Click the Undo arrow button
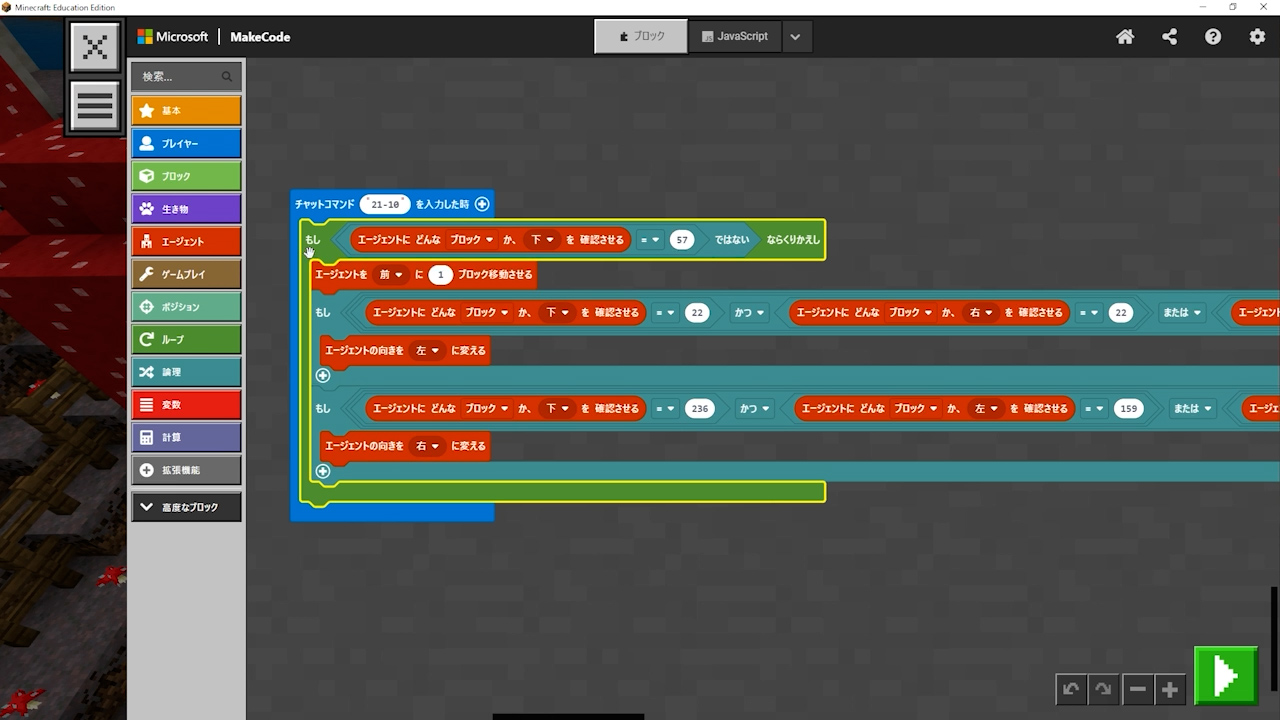Viewport: 1280px width, 720px height. [1071, 689]
